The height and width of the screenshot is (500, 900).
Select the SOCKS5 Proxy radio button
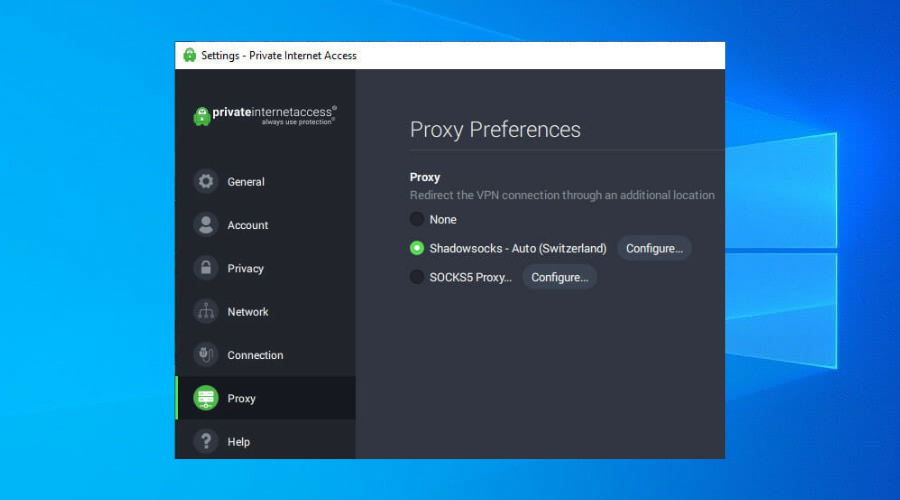[x=417, y=277]
